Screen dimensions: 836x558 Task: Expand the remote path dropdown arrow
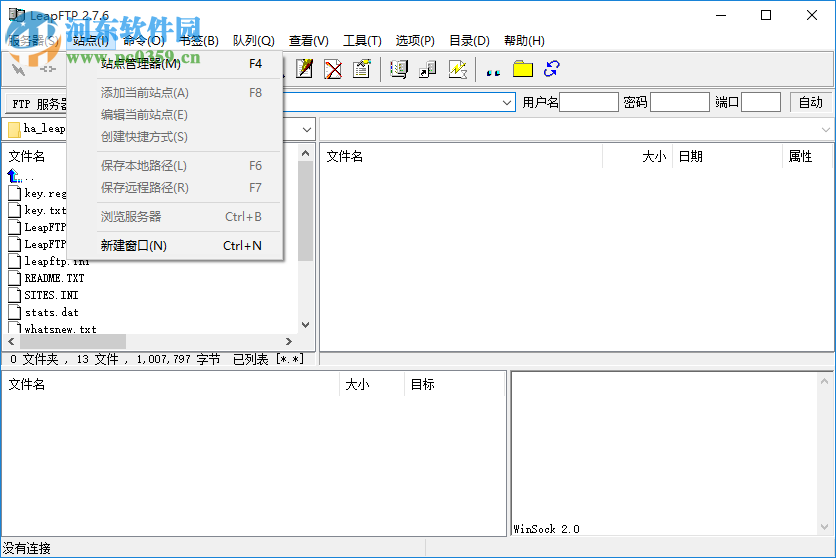click(x=826, y=130)
